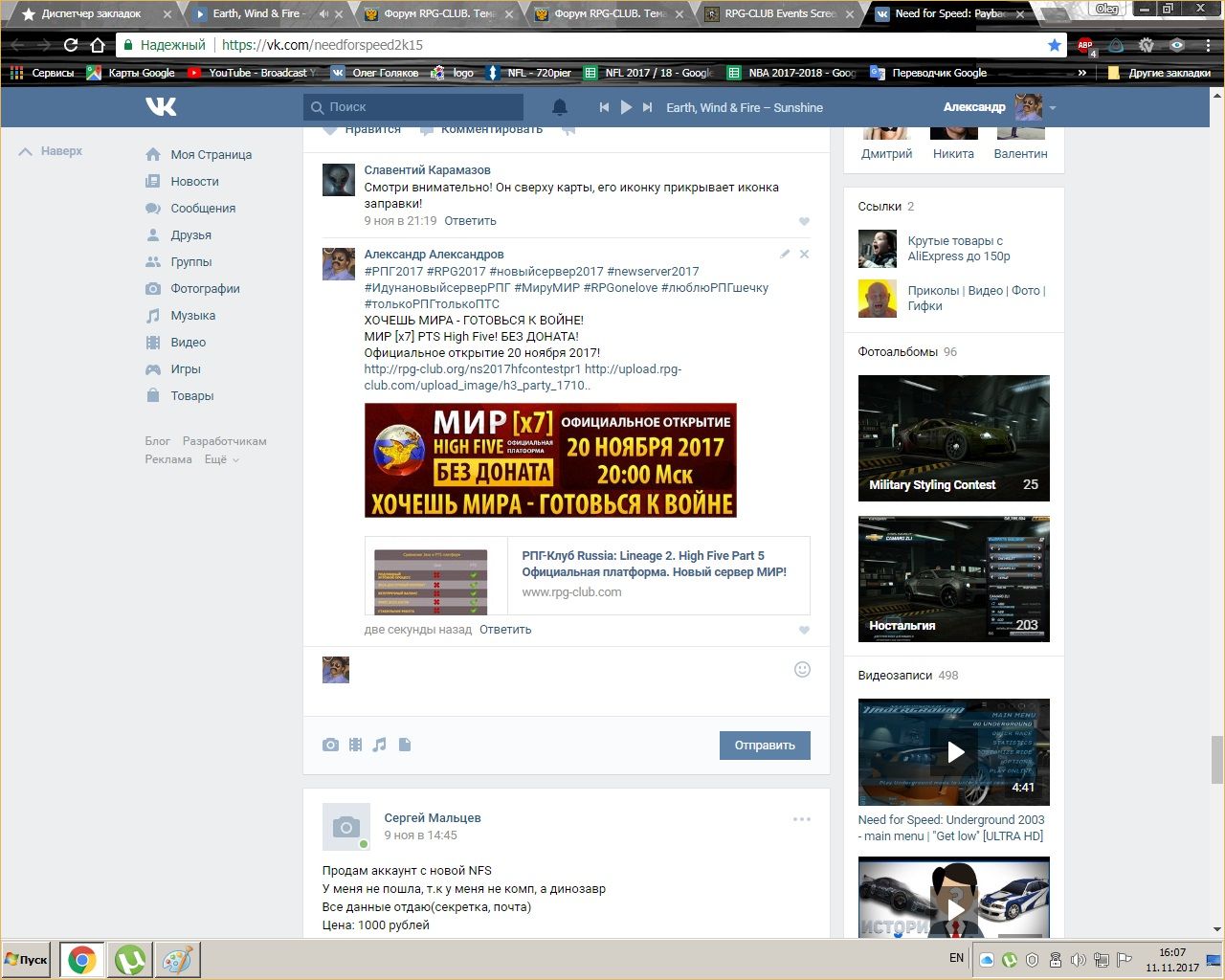
Task: Attach an audio track to comment
Action: click(x=380, y=745)
